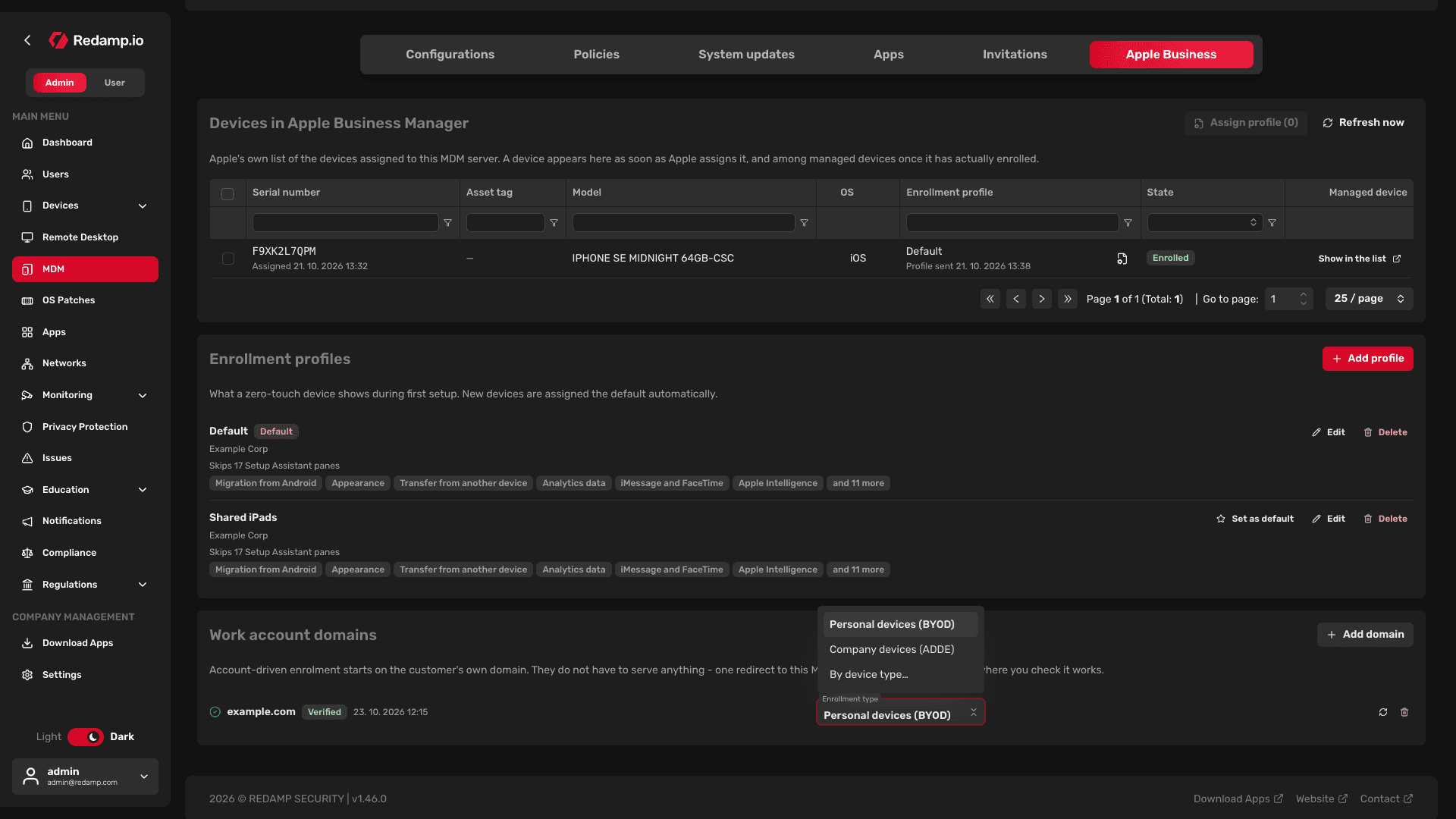Go to the first page of devices
This screenshot has height=819, width=1456.
click(x=990, y=299)
